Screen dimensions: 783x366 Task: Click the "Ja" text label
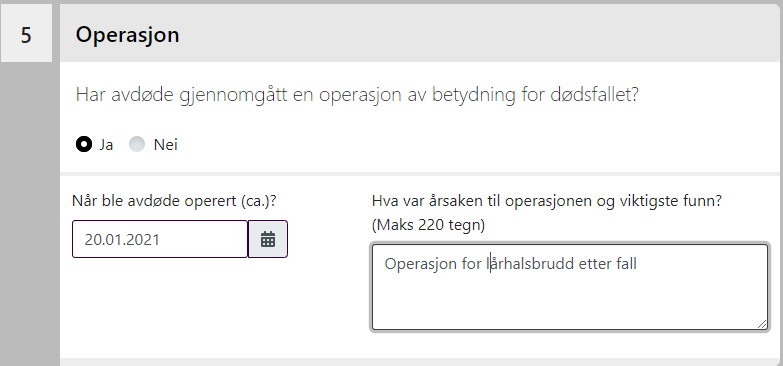106,145
